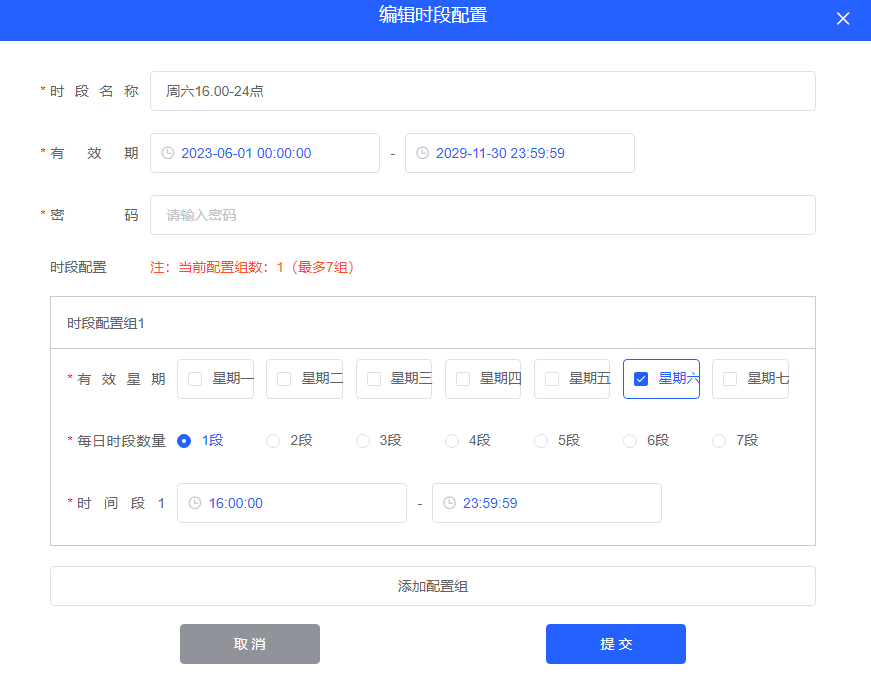Open the end date picker 2029-11-30
Image resolution: width=871 pixels, height=688 pixels.
(520, 153)
